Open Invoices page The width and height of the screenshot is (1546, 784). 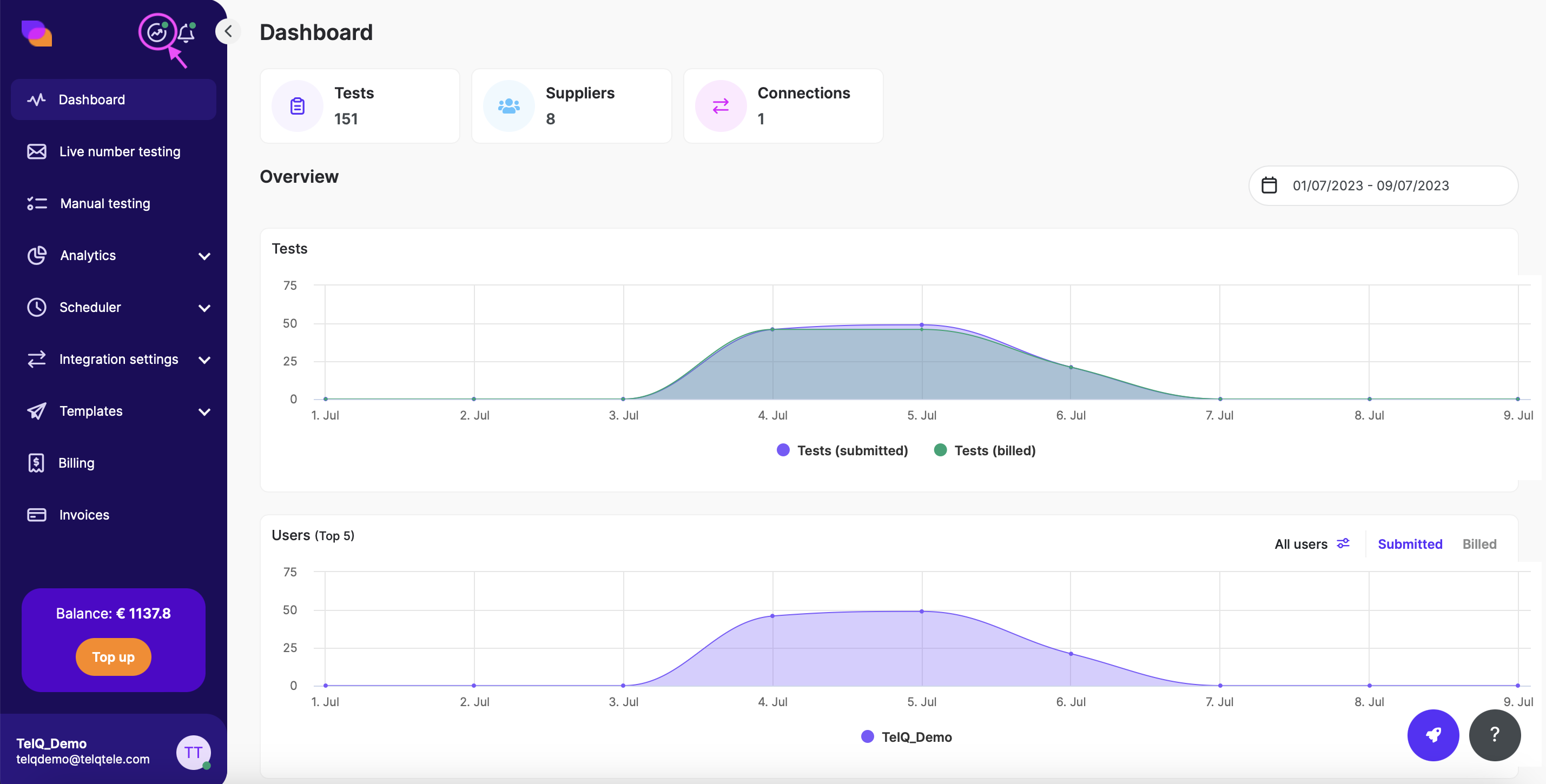[x=114, y=515]
